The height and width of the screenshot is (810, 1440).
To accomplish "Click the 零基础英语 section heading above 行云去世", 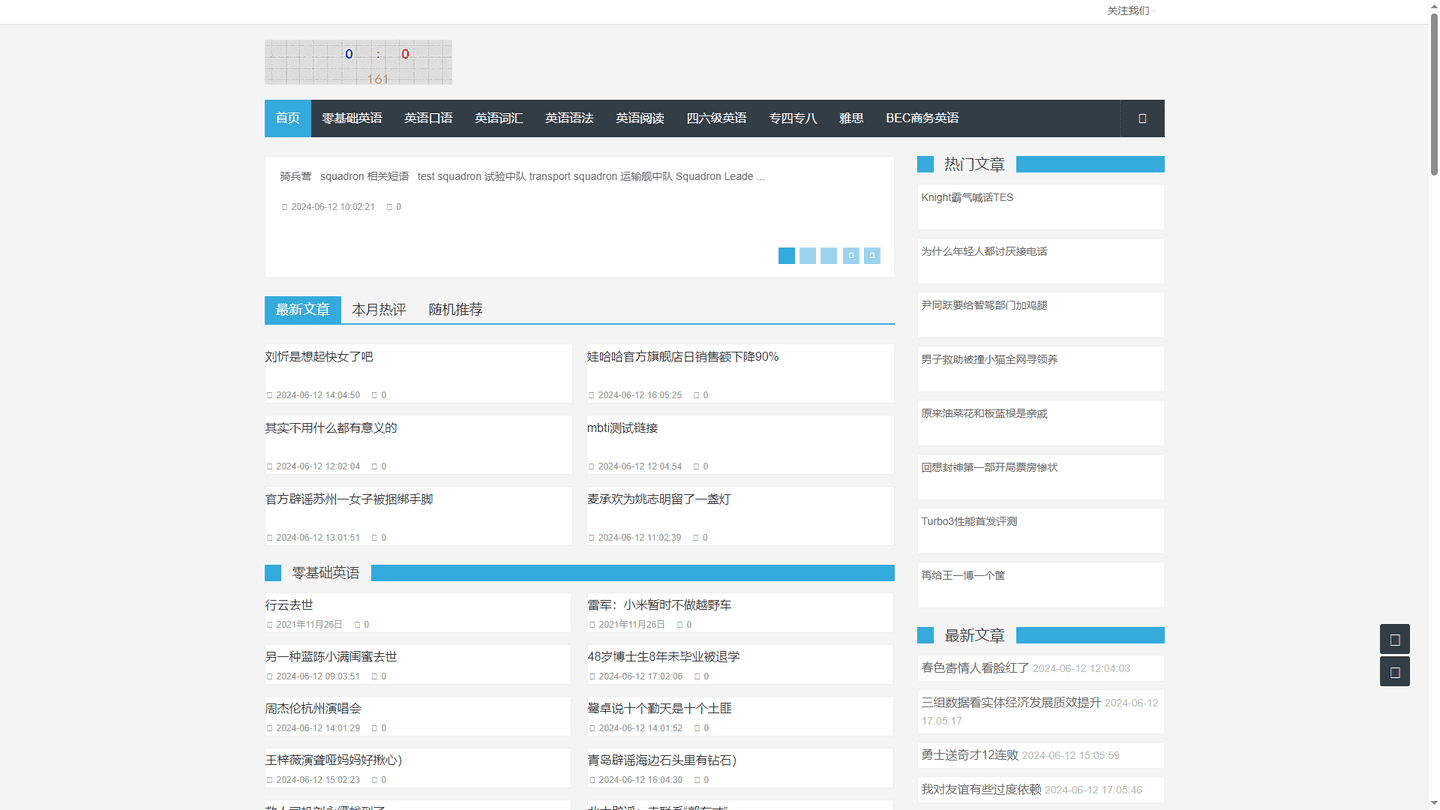I will click(x=326, y=573).
